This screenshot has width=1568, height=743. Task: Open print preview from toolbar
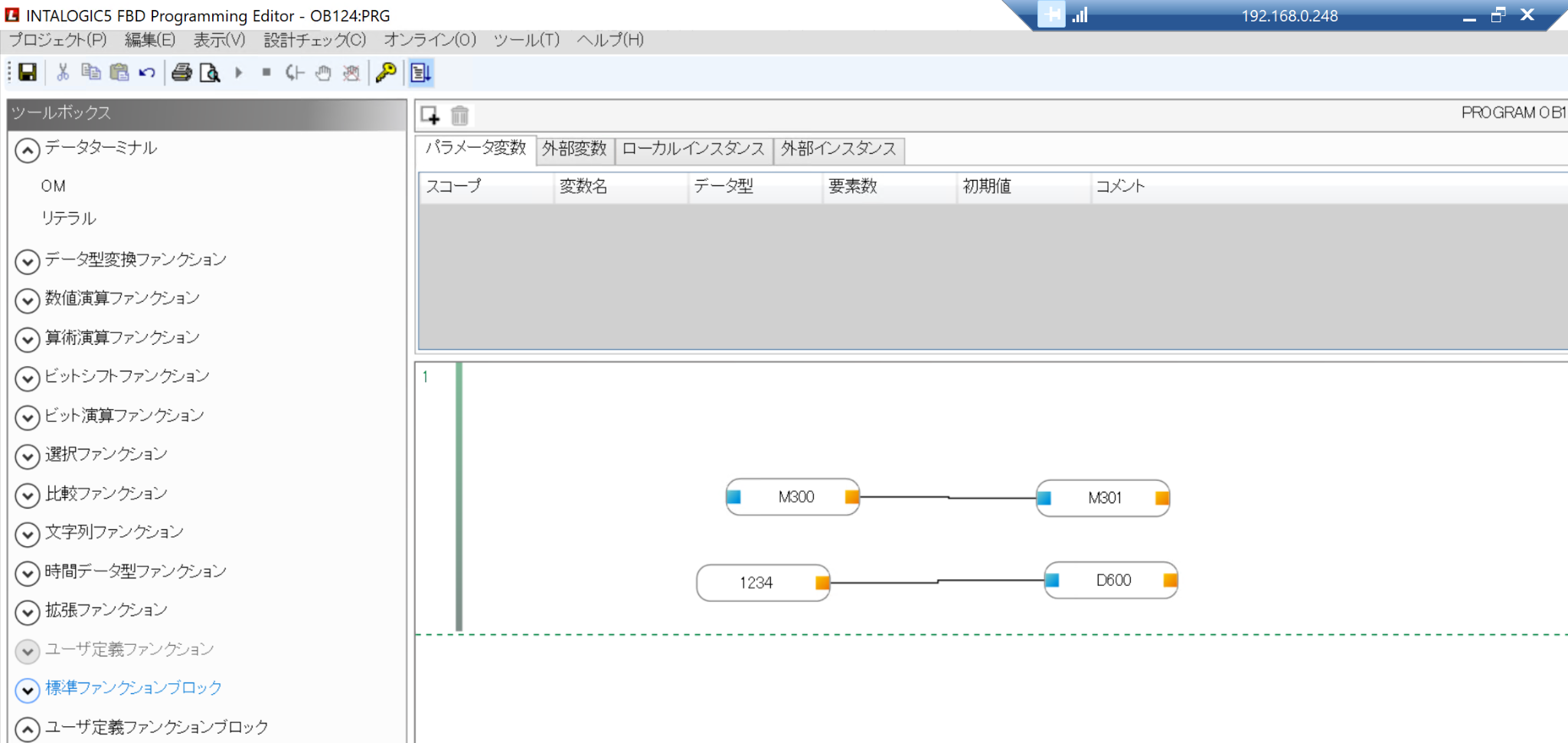click(x=210, y=73)
